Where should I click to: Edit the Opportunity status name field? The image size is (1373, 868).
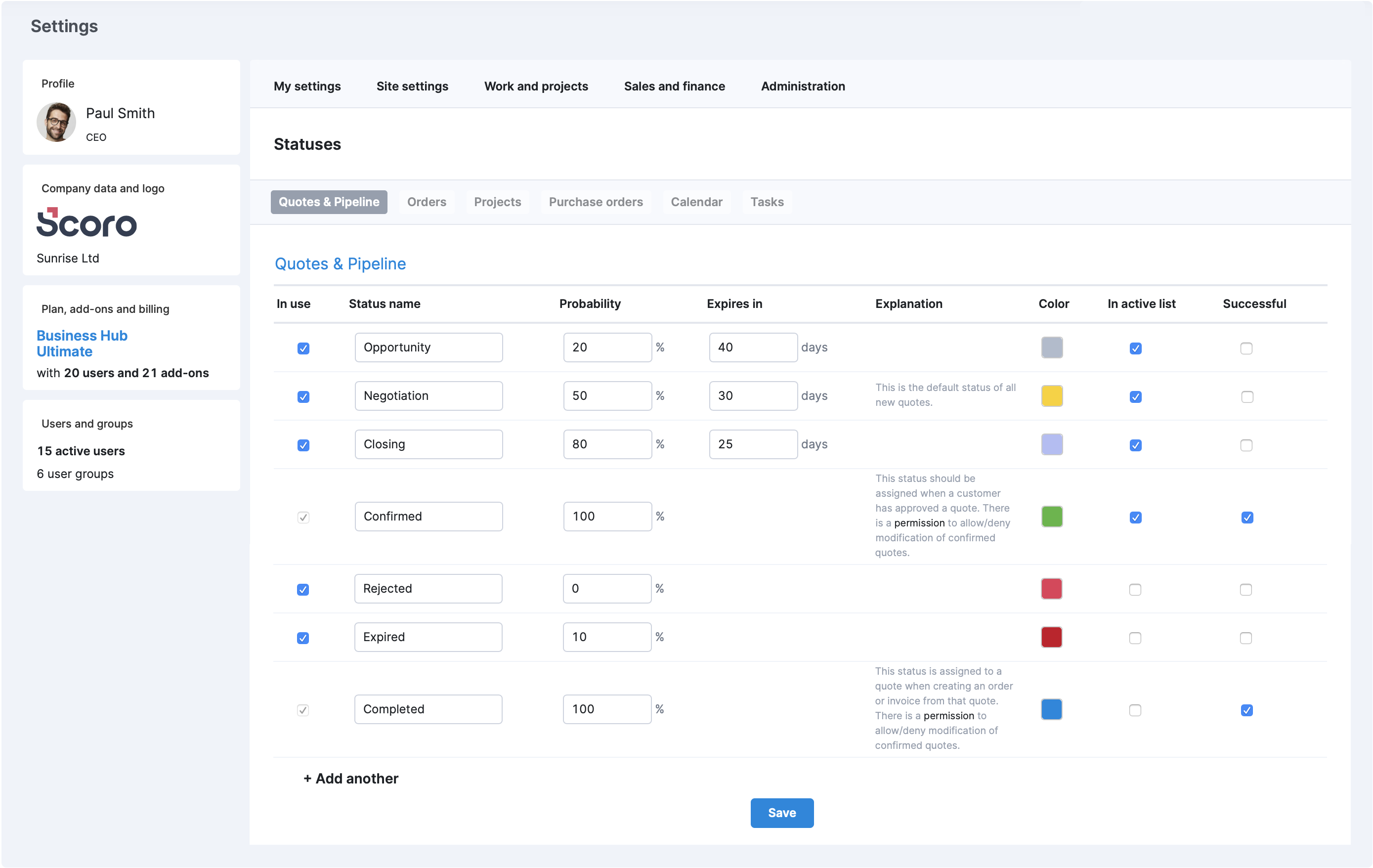tap(429, 347)
